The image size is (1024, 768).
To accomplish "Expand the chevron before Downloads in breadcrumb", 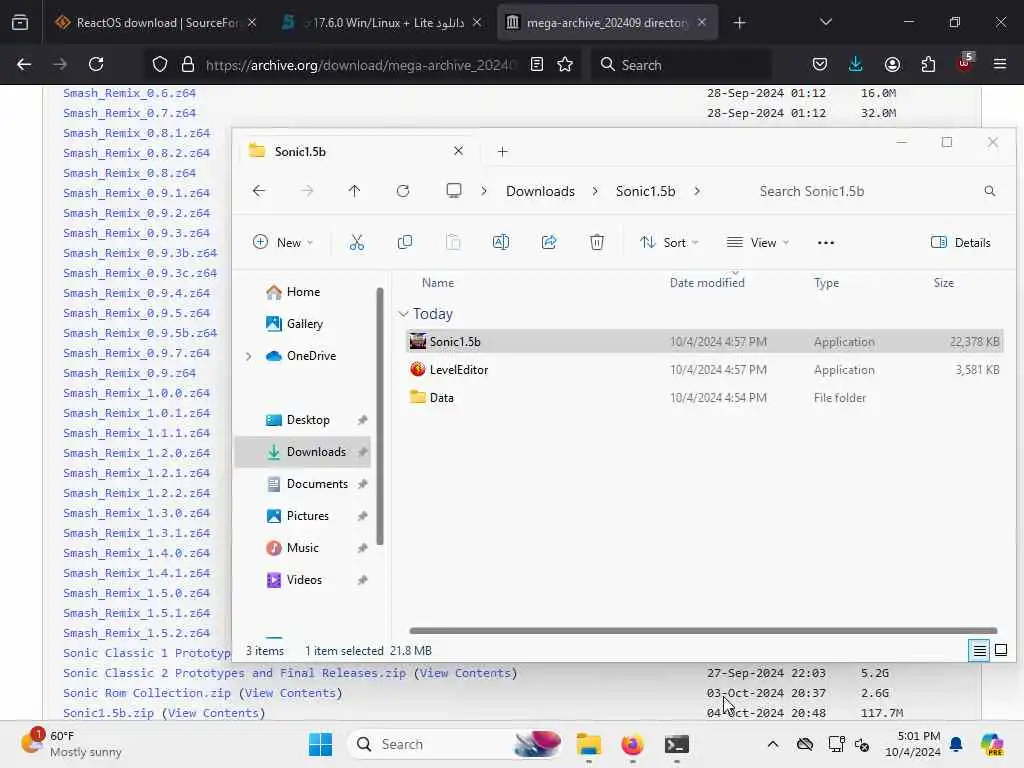I will pos(484,191).
